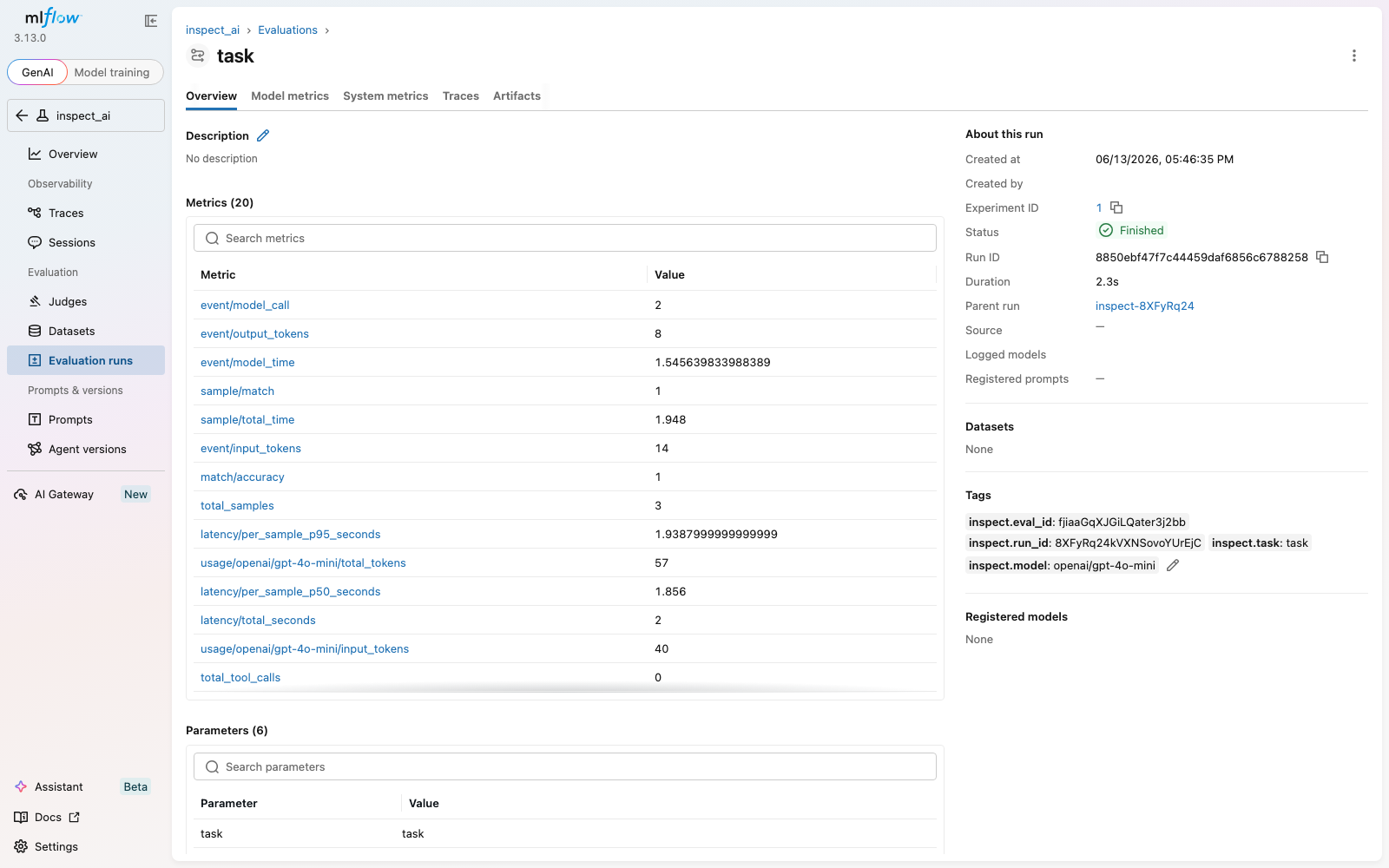Viewport: 1389px width, 868px height.
Task: Click the AI Gateway cloud icon
Action: click(x=21, y=494)
